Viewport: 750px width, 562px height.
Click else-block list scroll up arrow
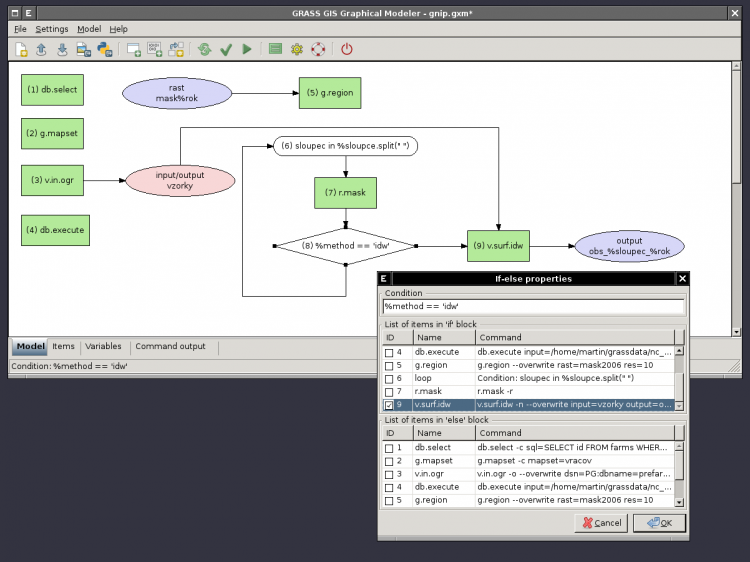[x=679, y=447]
